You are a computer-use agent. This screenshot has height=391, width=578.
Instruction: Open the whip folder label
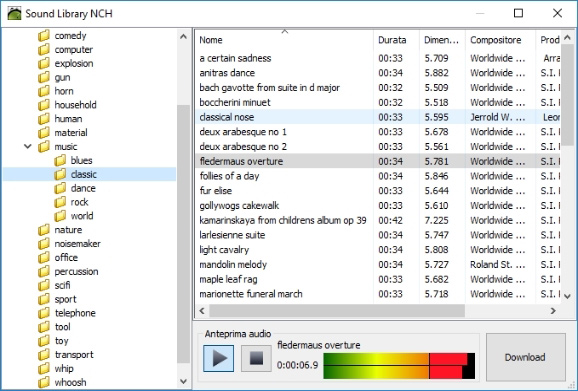click(64, 369)
